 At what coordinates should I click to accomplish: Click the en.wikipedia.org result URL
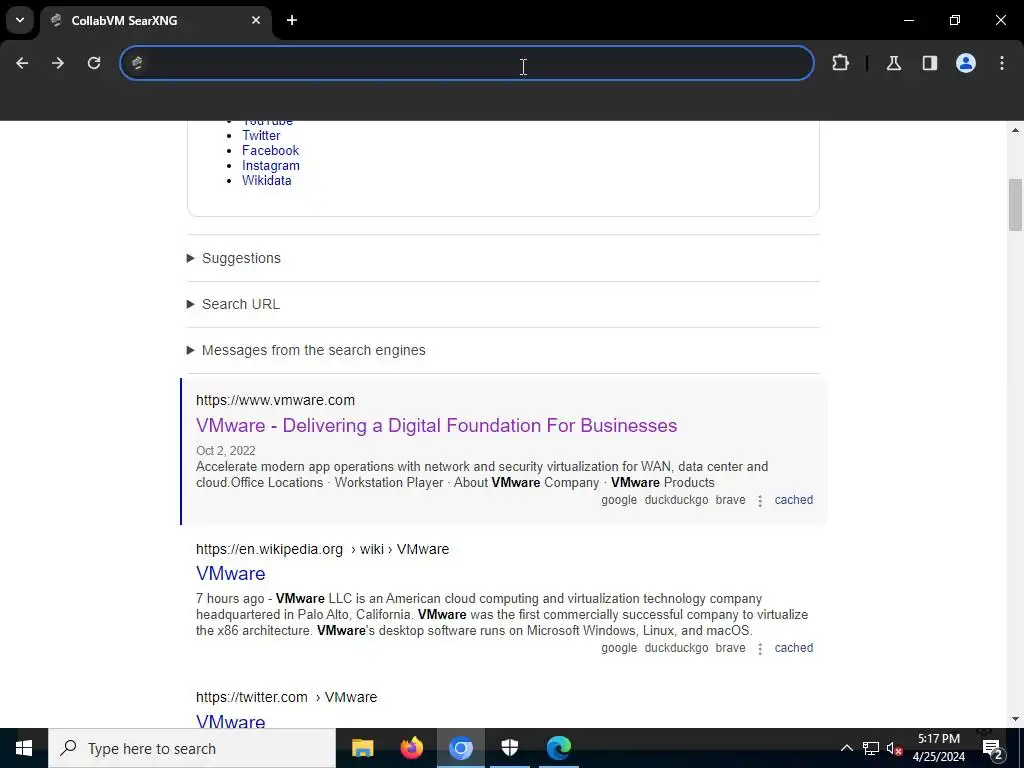[x=323, y=549]
